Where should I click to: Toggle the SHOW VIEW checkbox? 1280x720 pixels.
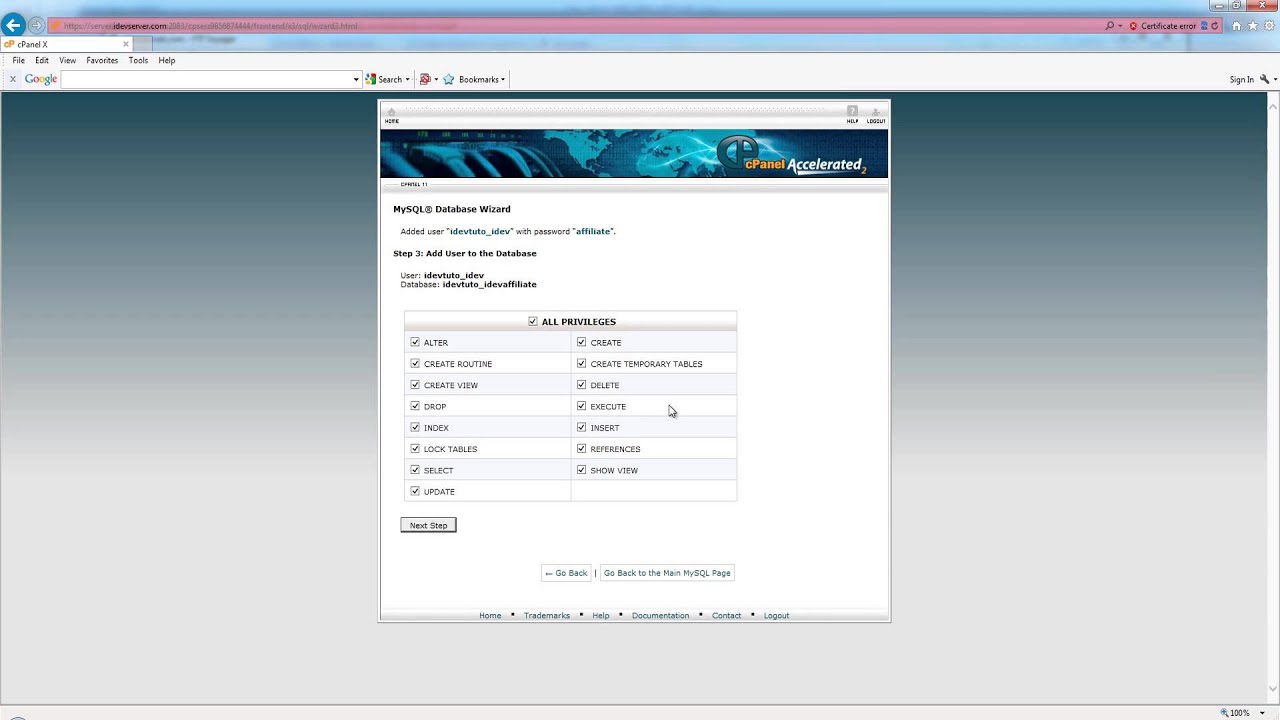[x=582, y=469]
